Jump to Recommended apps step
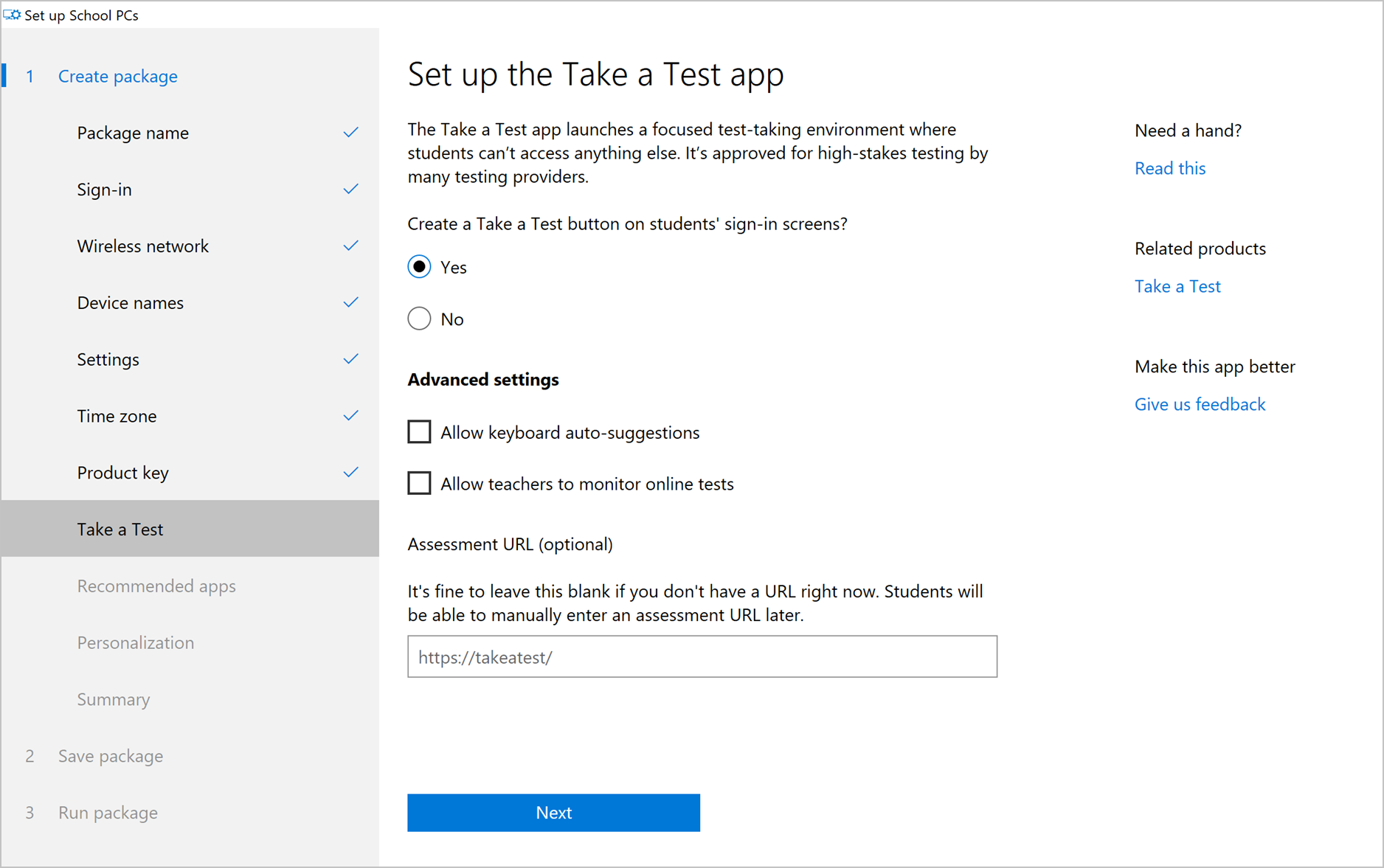The image size is (1384, 868). [x=156, y=586]
